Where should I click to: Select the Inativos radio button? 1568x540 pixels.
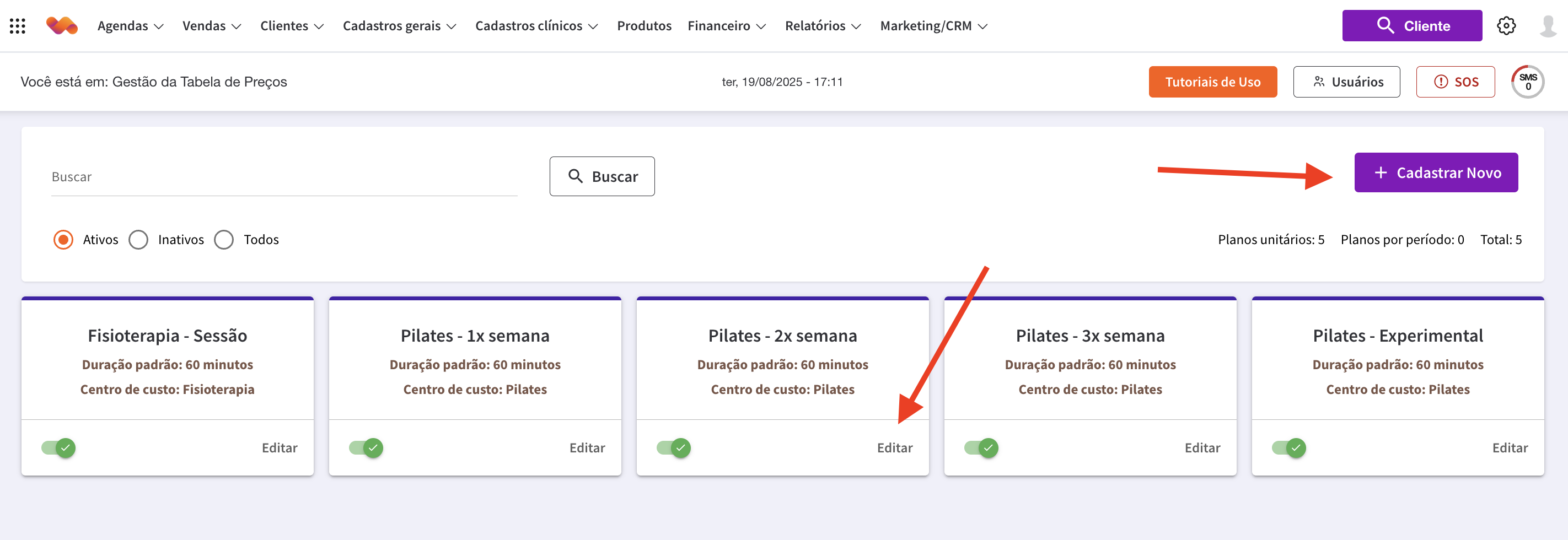point(139,240)
